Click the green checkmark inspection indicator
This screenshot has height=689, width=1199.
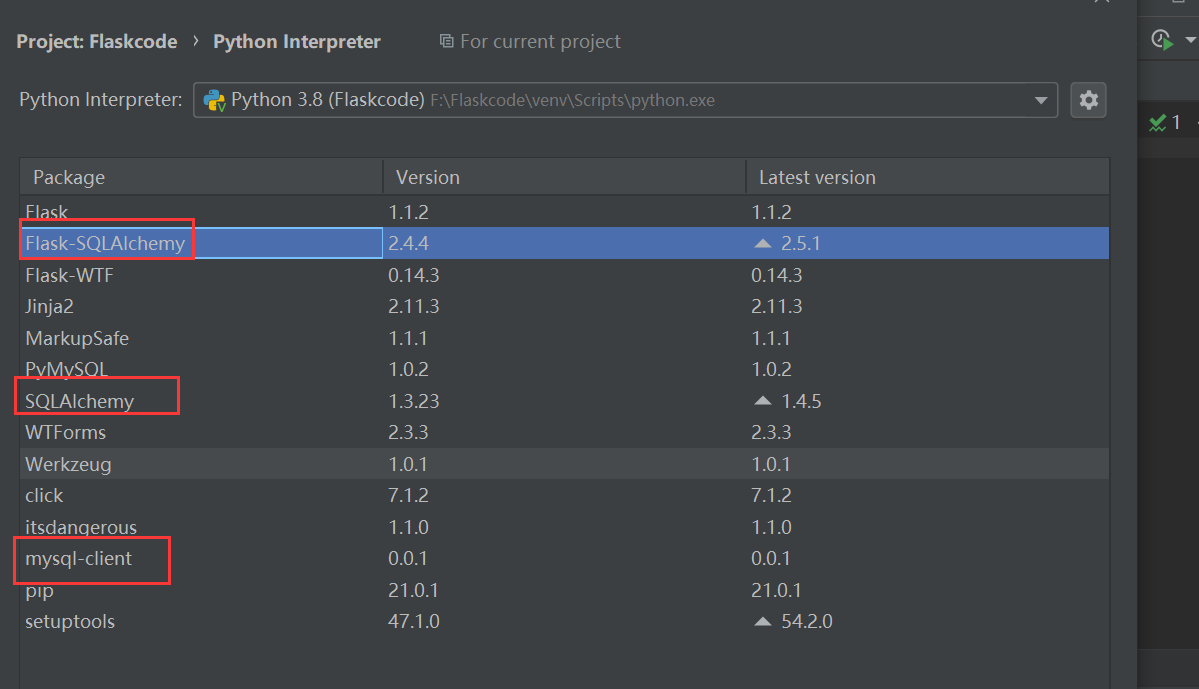[1158, 122]
